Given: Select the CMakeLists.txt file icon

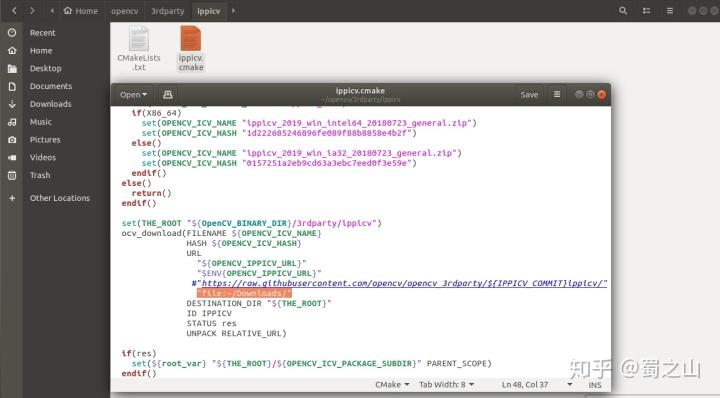Looking at the screenshot, I should coord(139,39).
